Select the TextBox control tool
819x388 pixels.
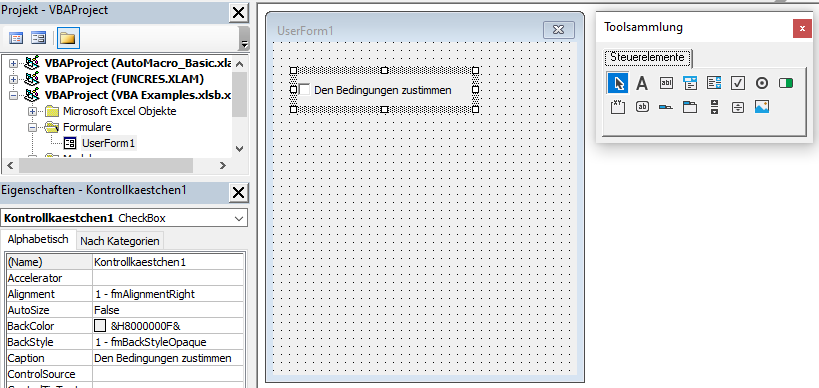pyautogui.click(x=666, y=83)
